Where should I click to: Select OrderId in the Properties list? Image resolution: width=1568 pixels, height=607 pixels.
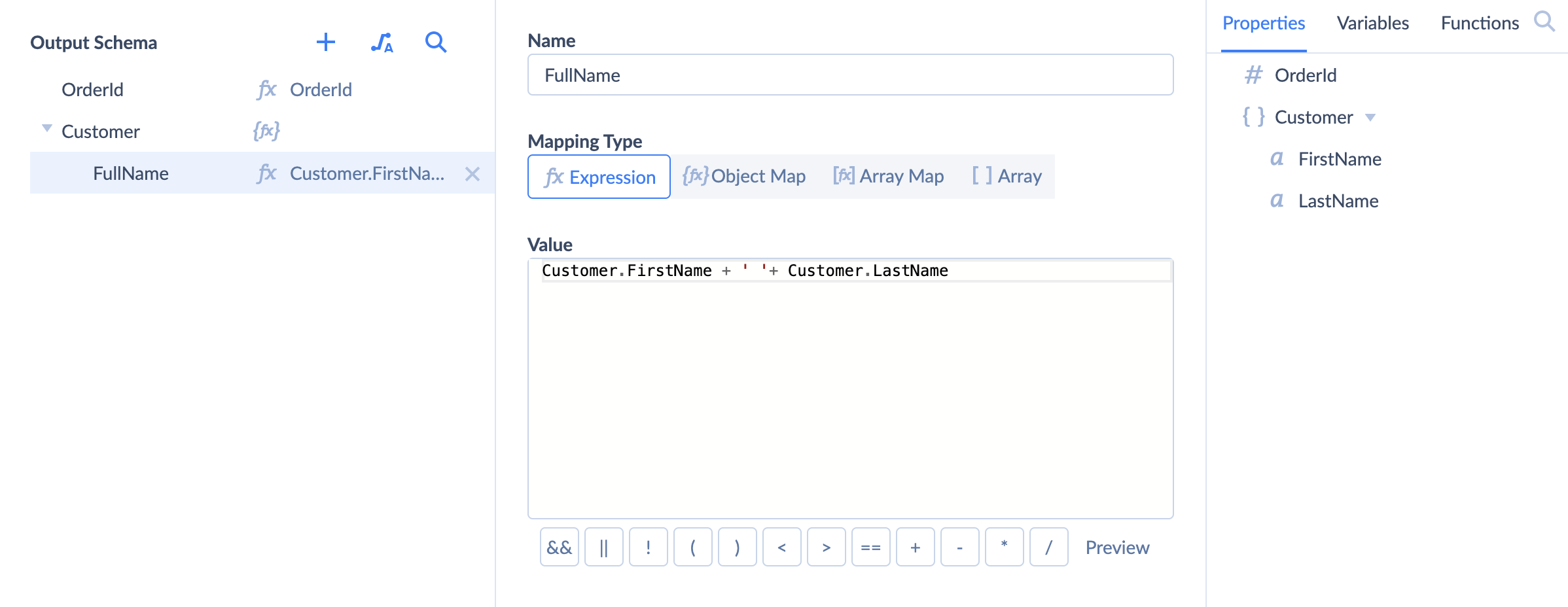tap(1305, 75)
